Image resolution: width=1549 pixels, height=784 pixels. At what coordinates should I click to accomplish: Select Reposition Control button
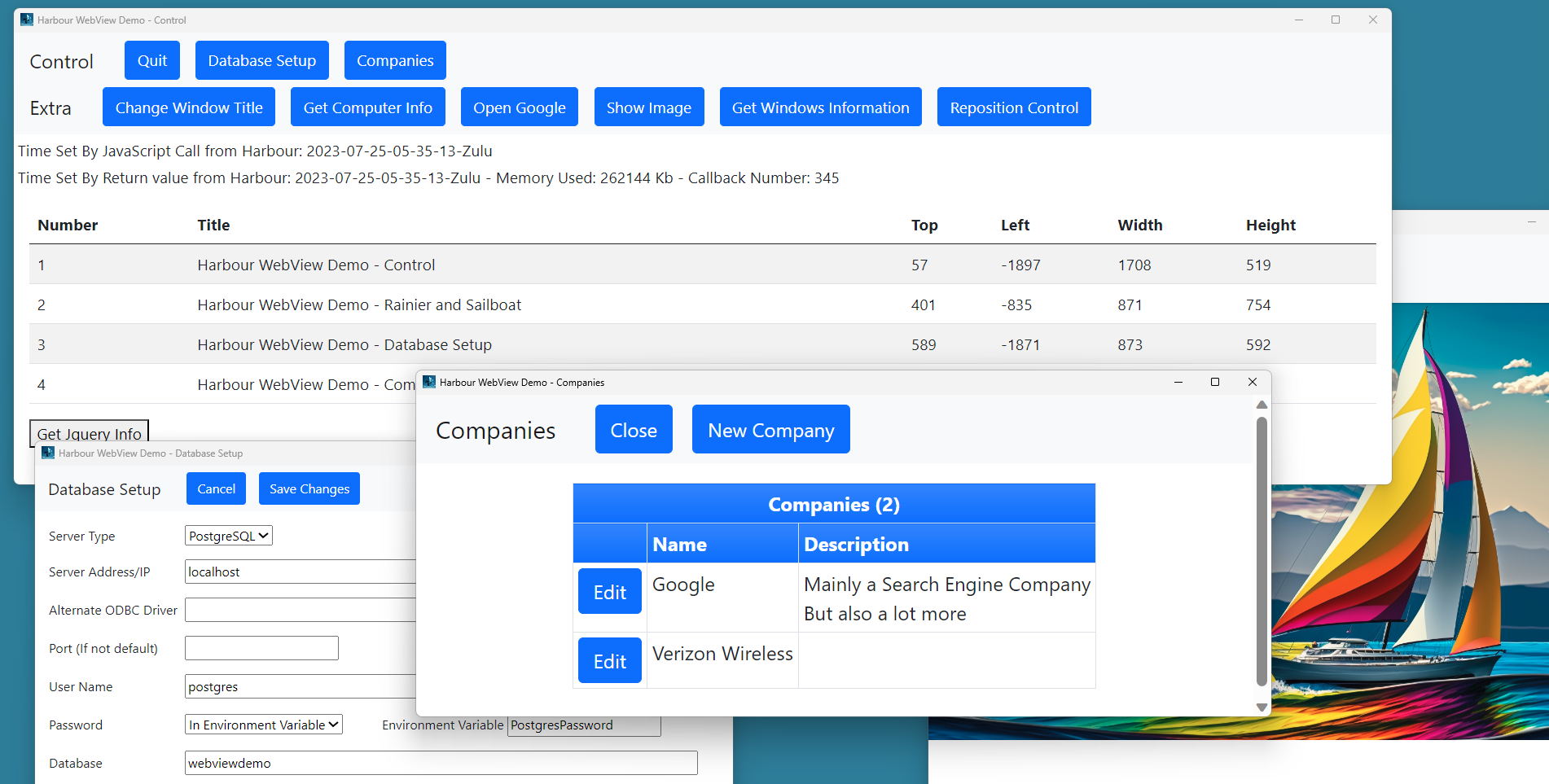pos(1013,107)
